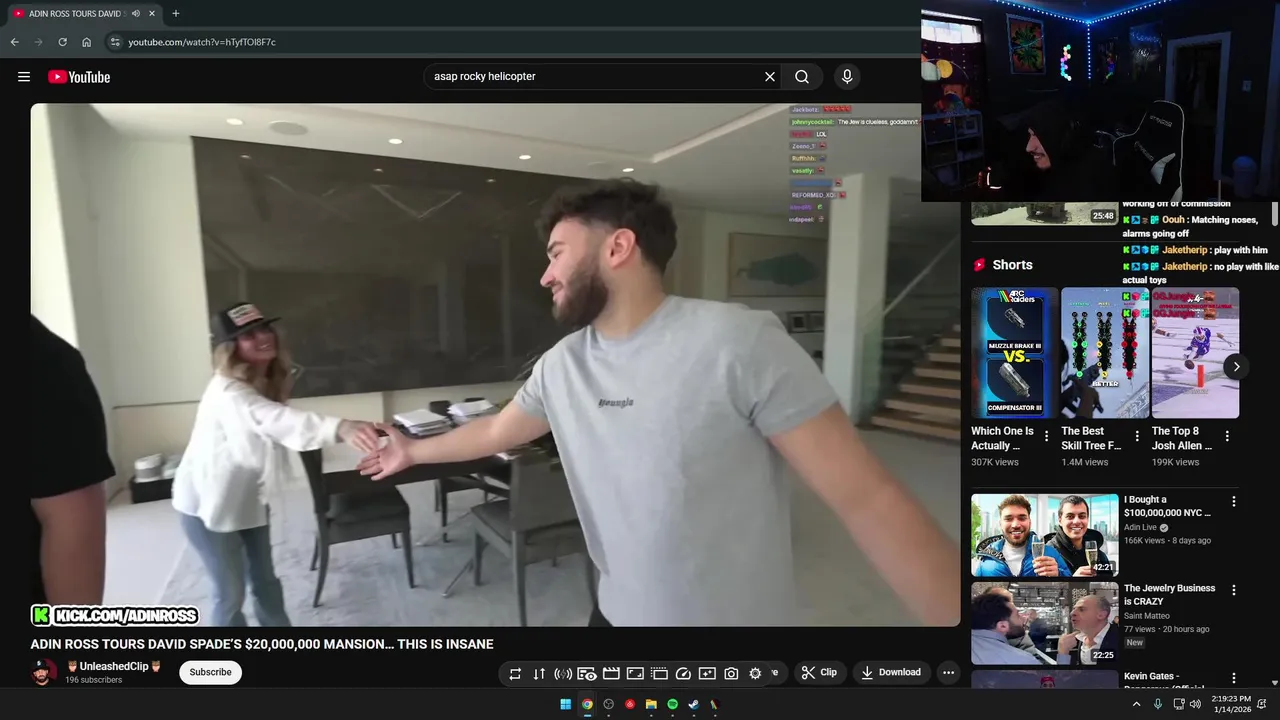Viewport: 1280px width, 720px height.
Task: Subscribe to UnleashedClip channel
Action: pyautogui.click(x=210, y=672)
